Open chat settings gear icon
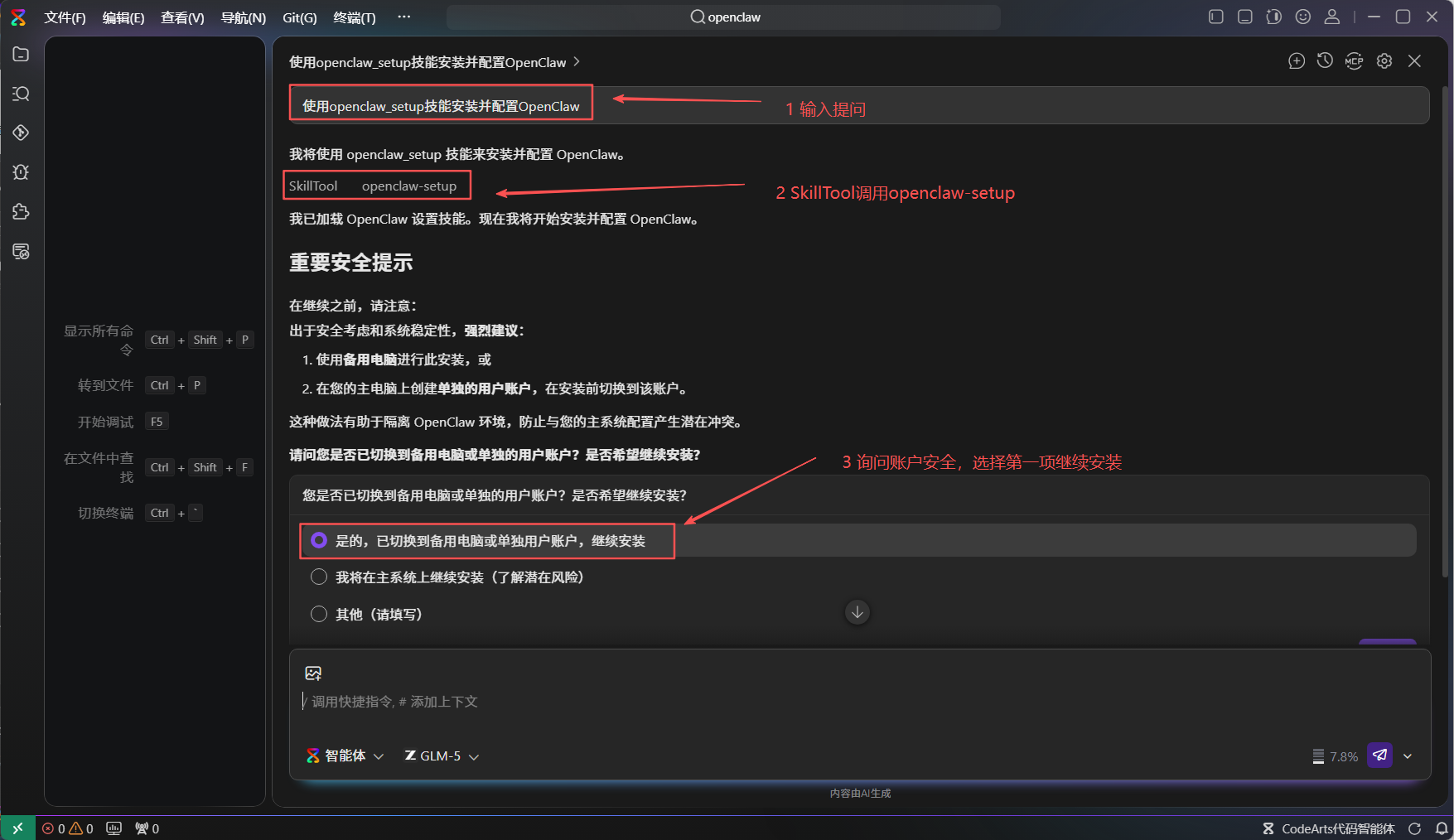The width and height of the screenshot is (1454, 840). (x=1384, y=61)
